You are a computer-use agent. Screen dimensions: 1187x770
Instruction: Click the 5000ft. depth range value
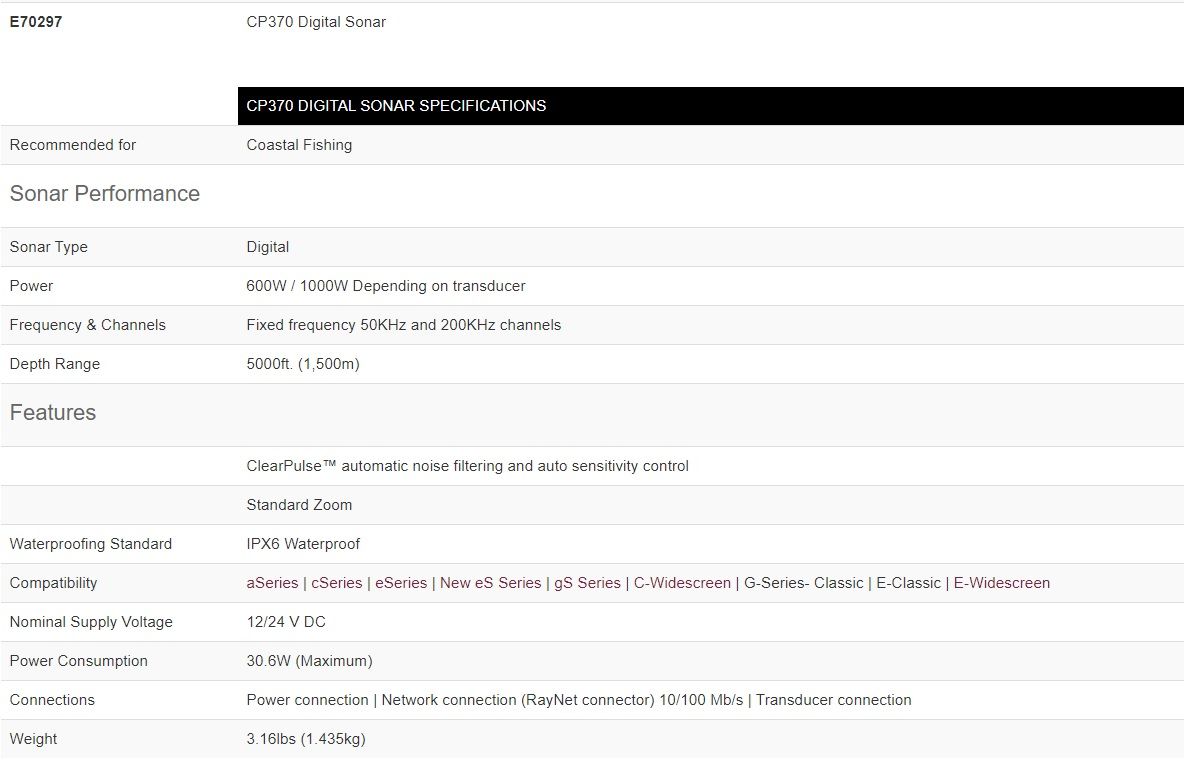click(x=303, y=364)
